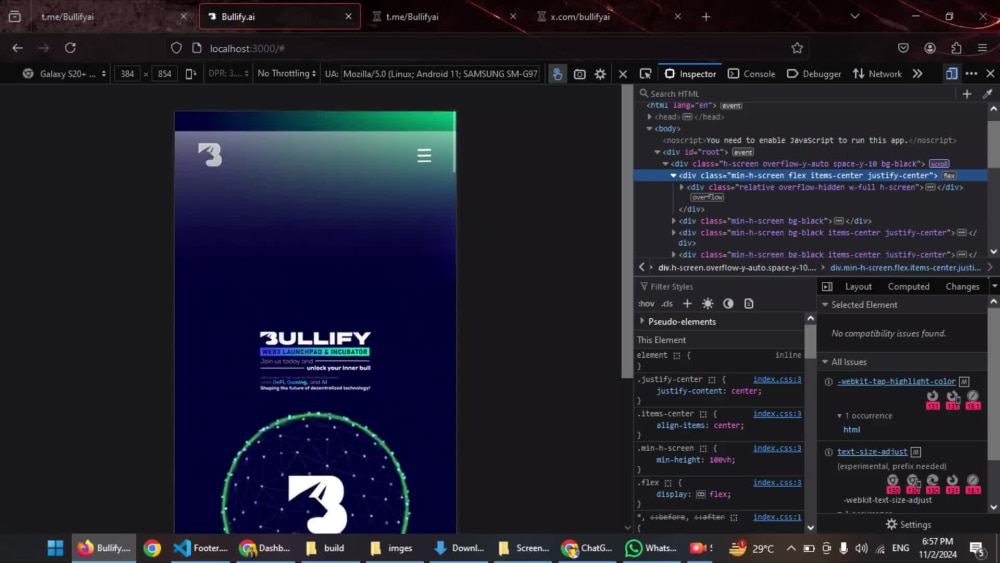
Task: Toggle .cls class panel
Action: point(667,303)
